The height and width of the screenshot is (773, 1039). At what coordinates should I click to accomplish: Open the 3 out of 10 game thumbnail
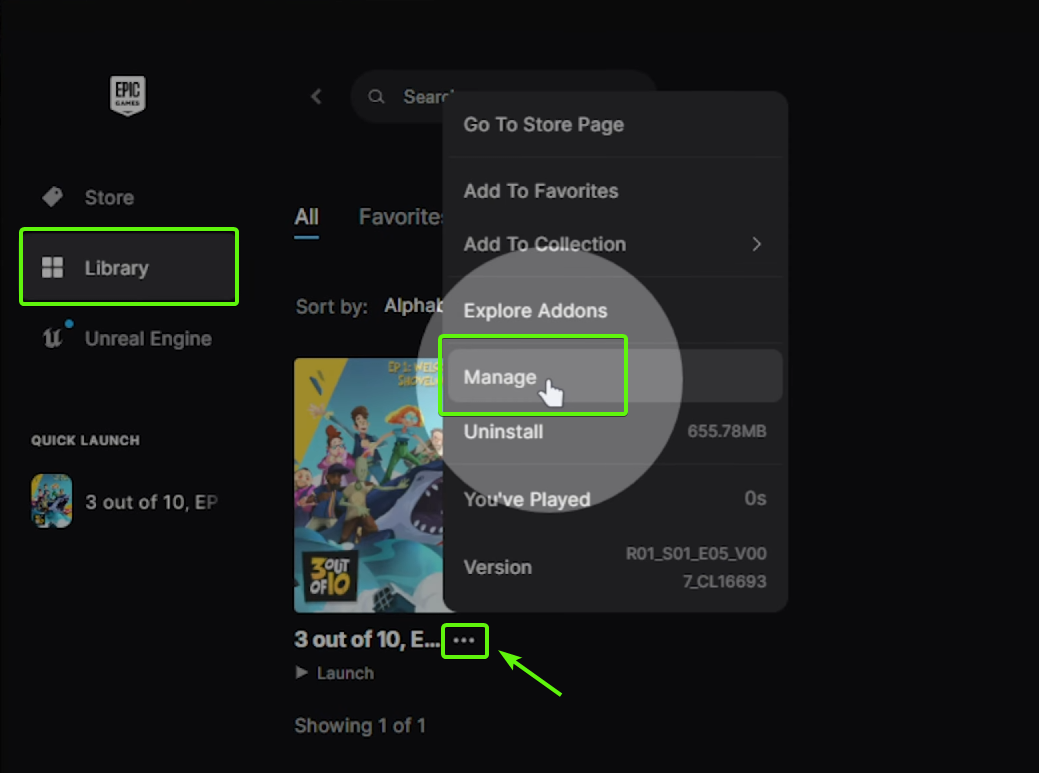(368, 485)
